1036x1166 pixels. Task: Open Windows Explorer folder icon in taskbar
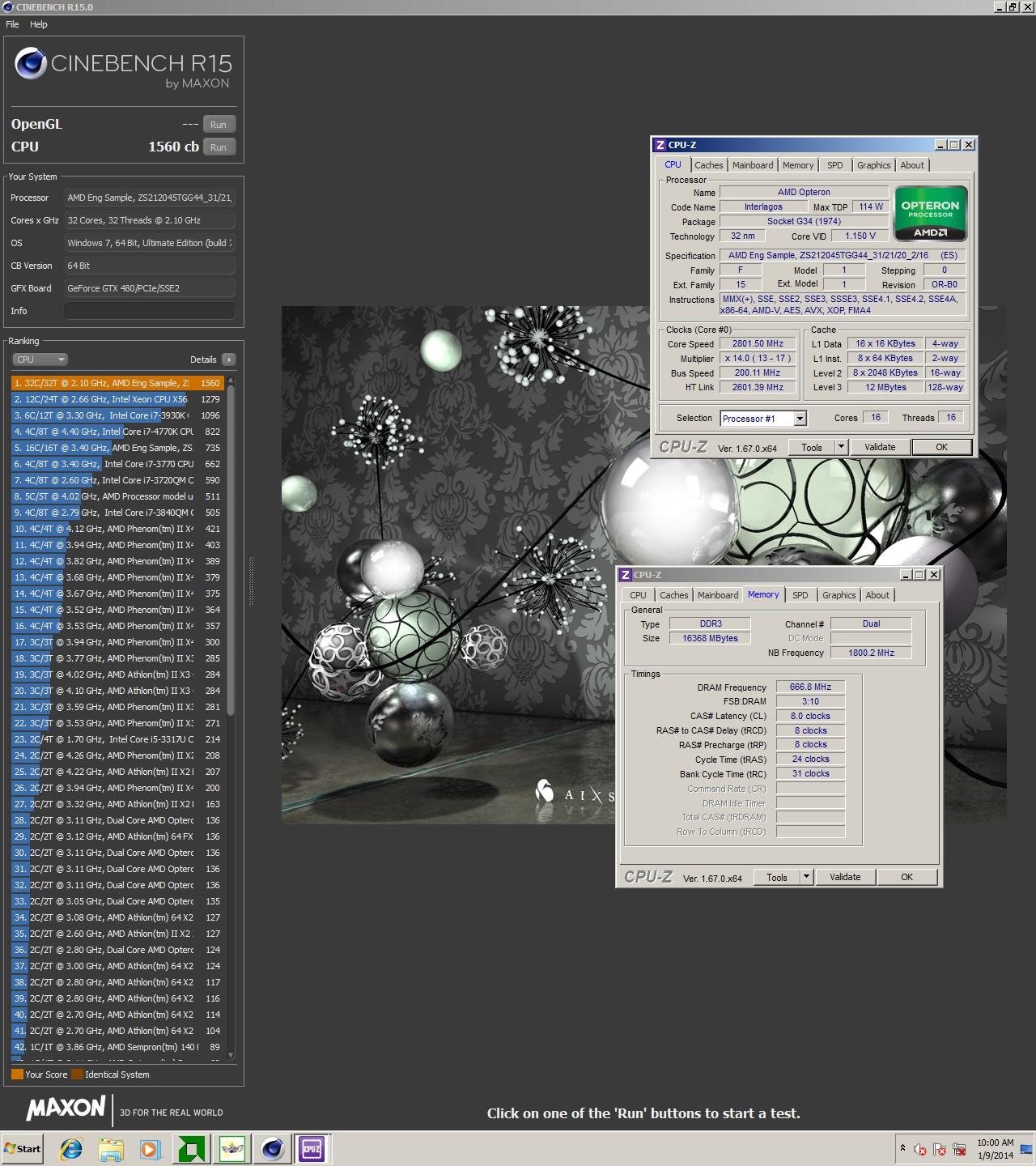(111, 1148)
